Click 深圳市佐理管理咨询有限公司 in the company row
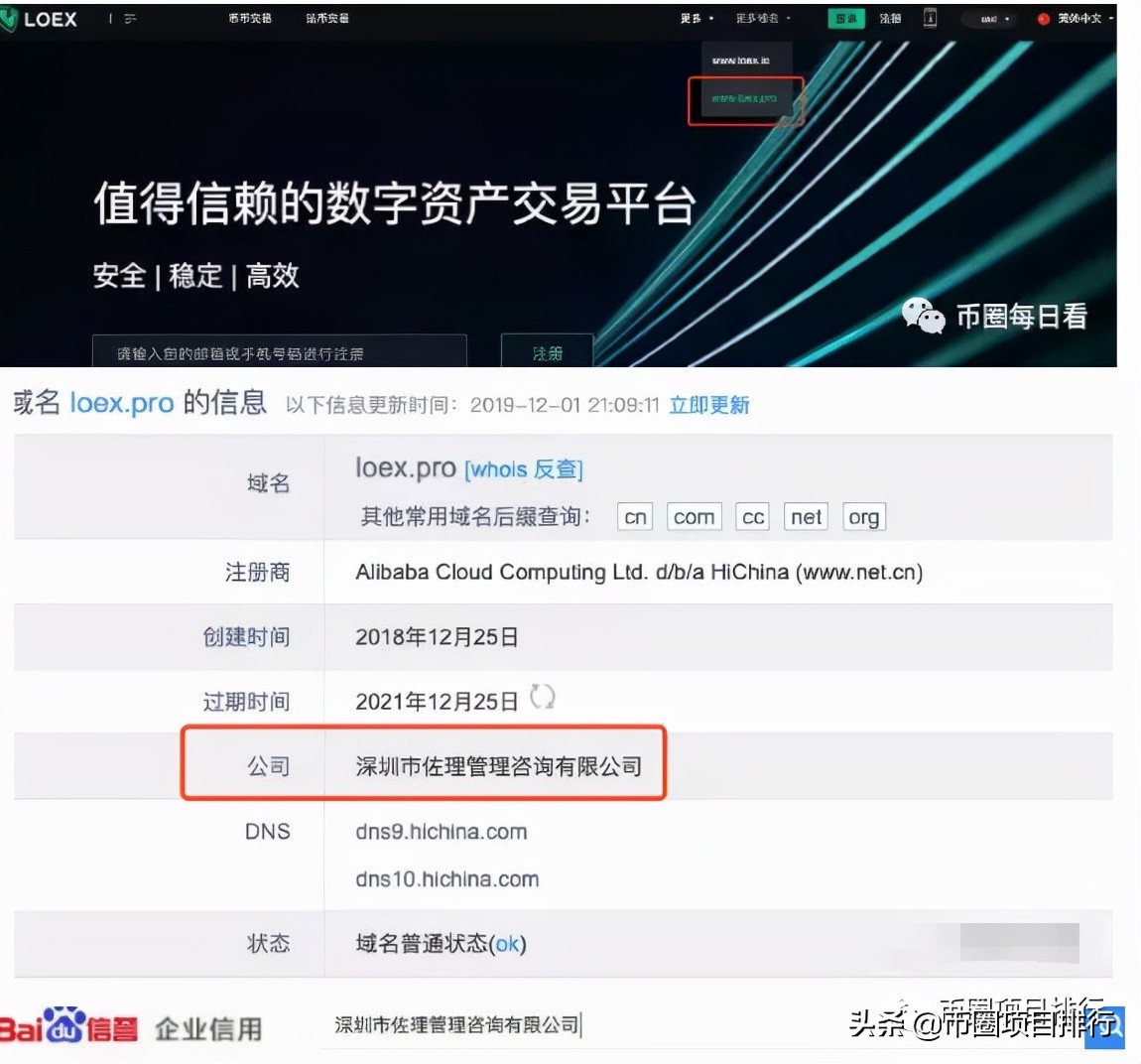The height and width of the screenshot is (1064, 1141). 498,766
